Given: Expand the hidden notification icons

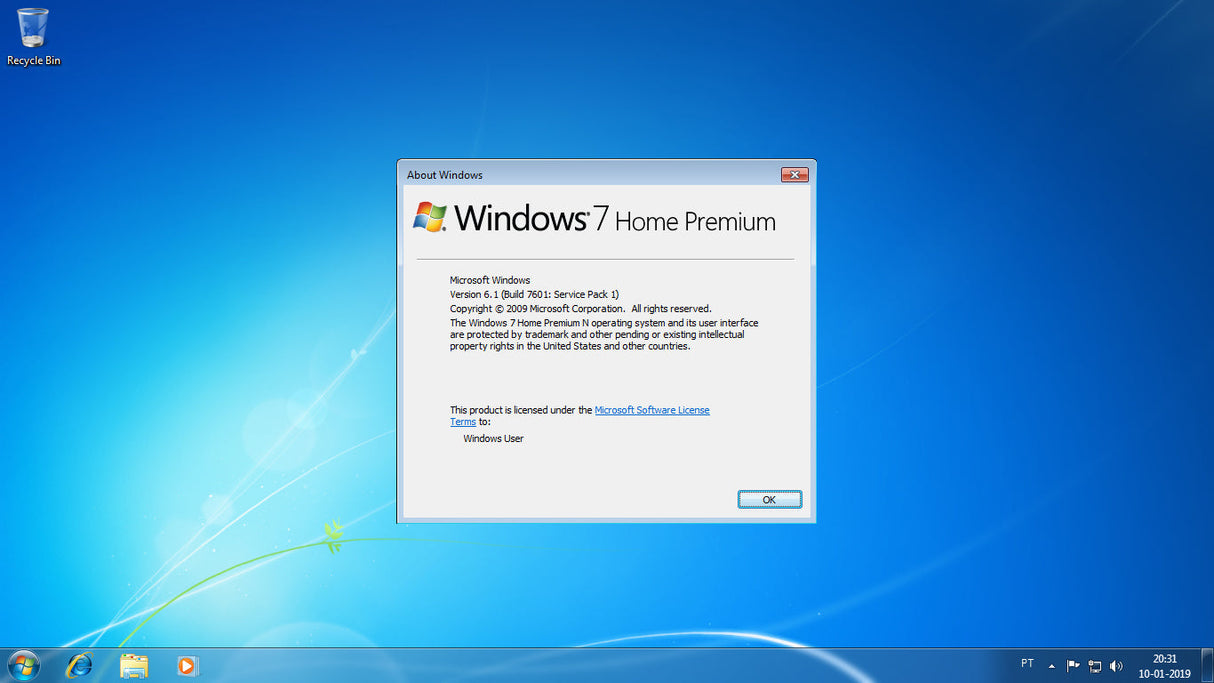Looking at the screenshot, I should (x=1050, y=665).
